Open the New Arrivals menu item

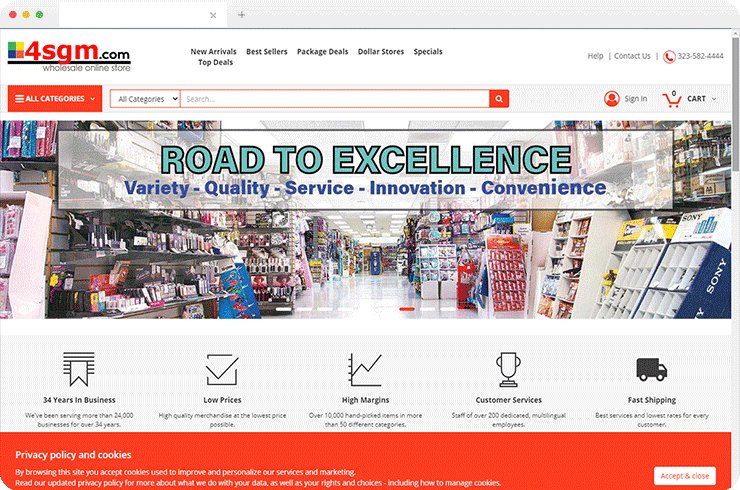pos(212,51)
